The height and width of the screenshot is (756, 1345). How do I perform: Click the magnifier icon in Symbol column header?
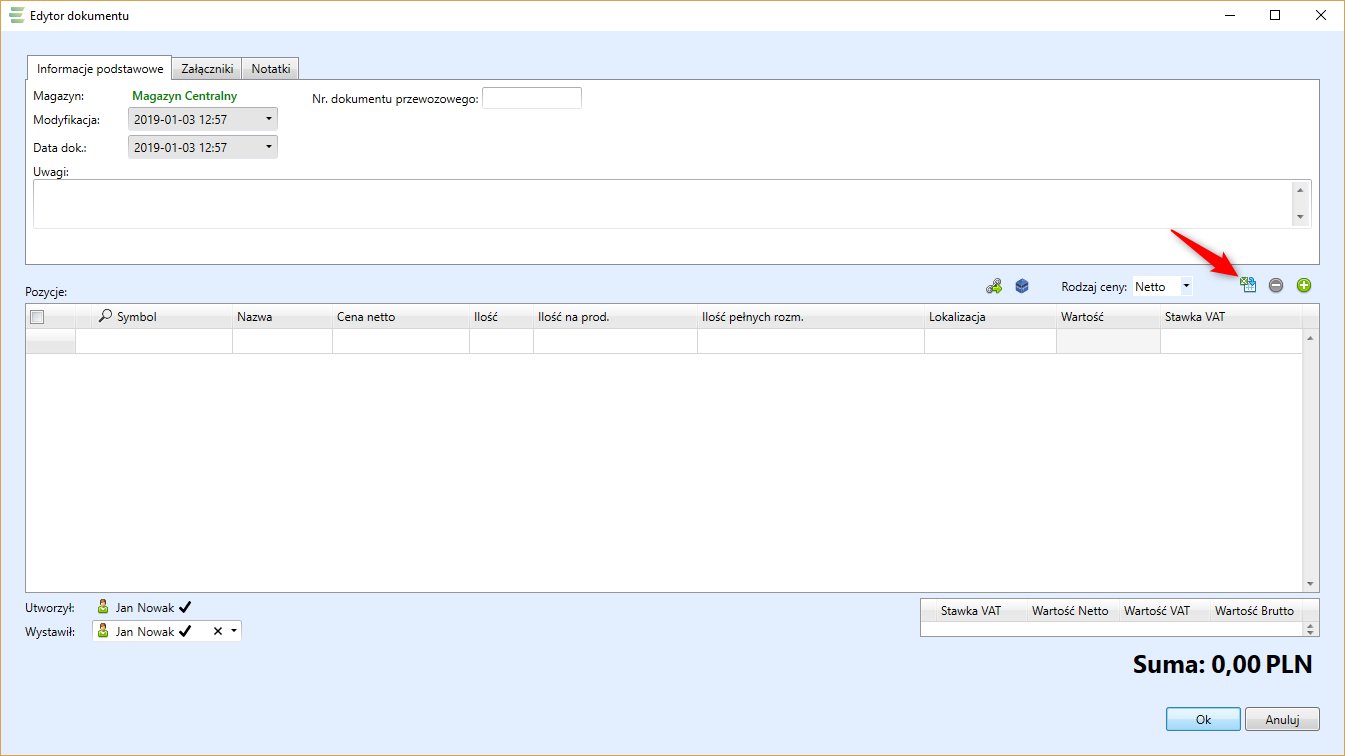106,317
